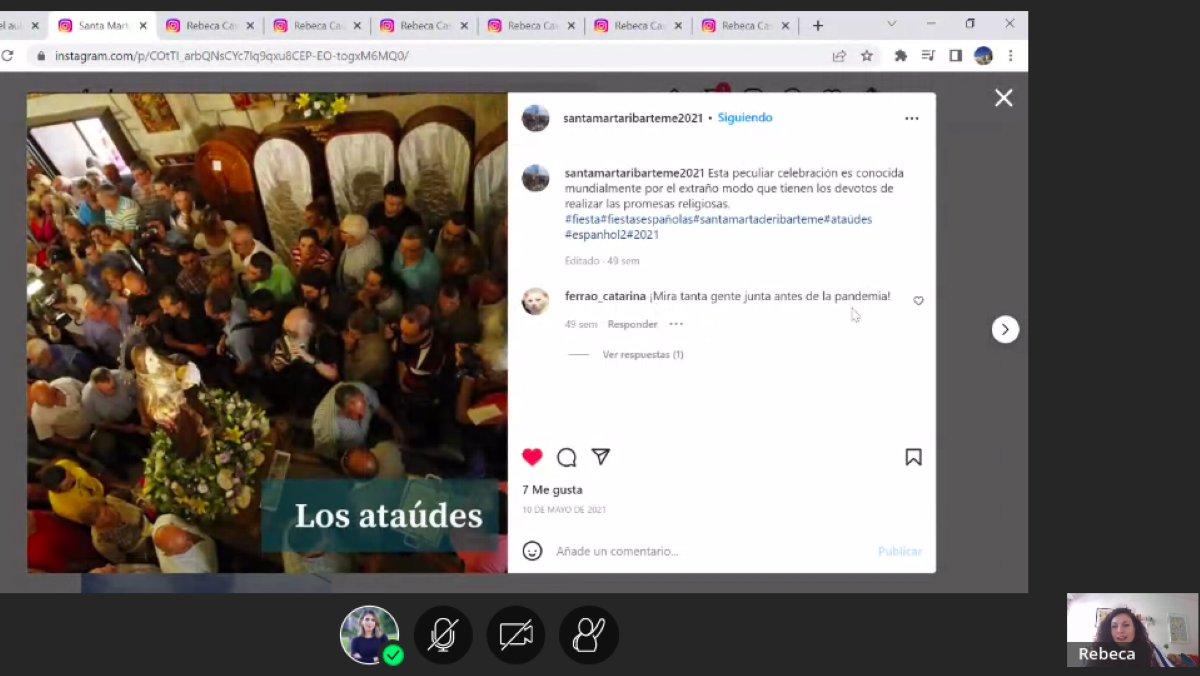1200x676 pixels.
Task: Share post via paper plane icon
Action: tap(601, 457)
